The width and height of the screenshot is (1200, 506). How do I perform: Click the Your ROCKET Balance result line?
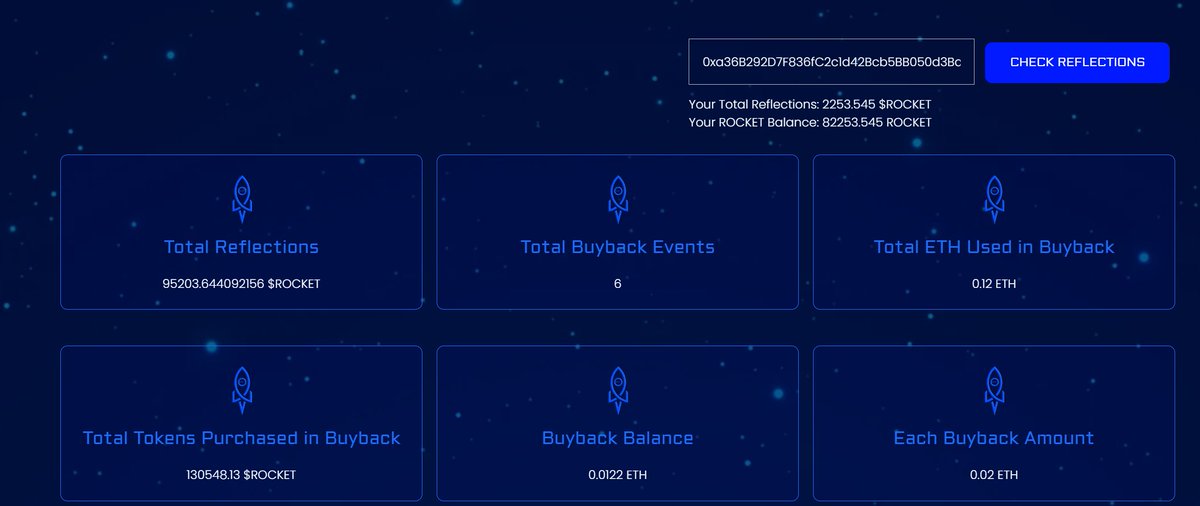click(x=810, y=122)
